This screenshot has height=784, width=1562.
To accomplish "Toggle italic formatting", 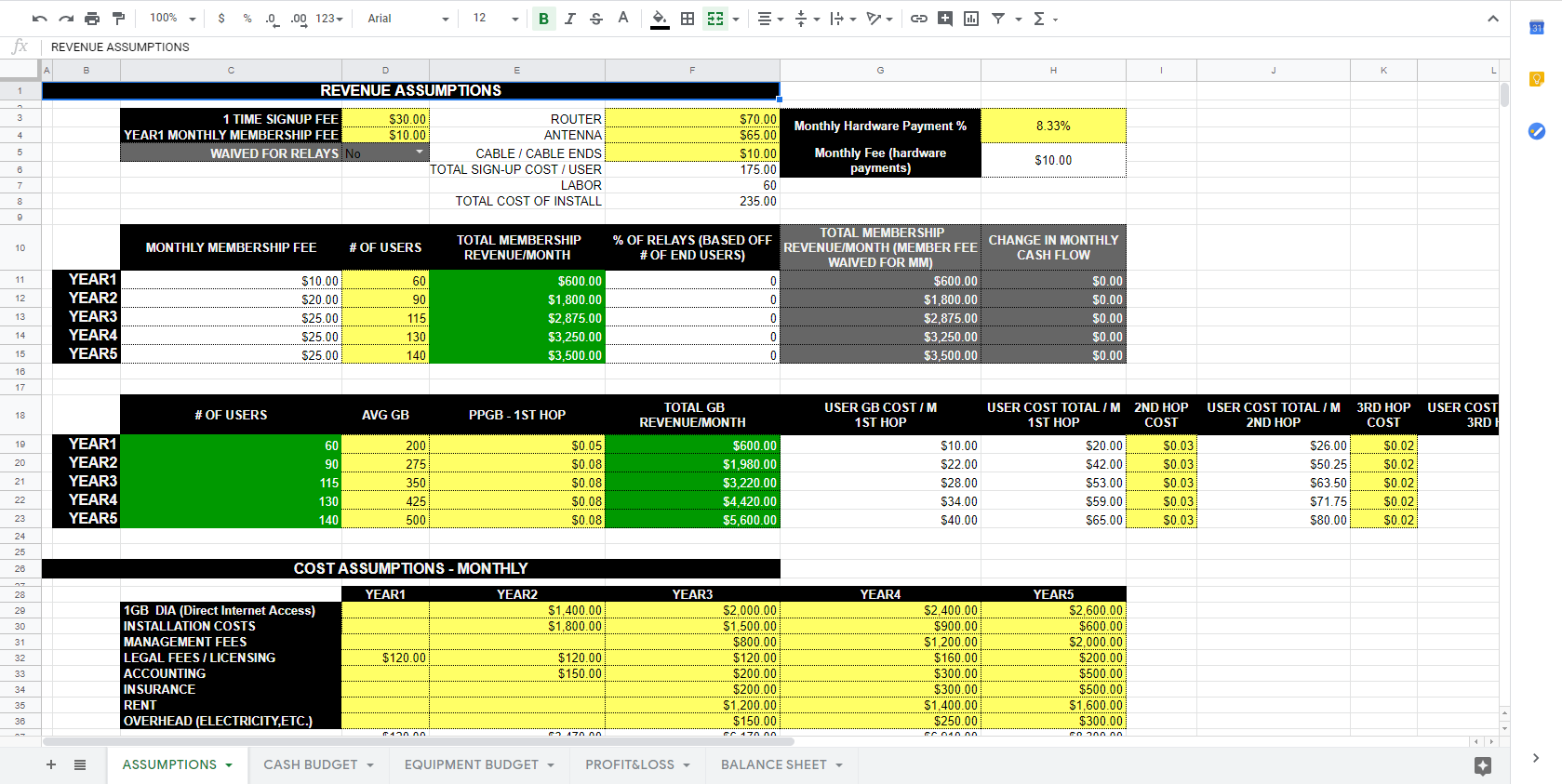I will pyautogui.click(x=570, y=19).
